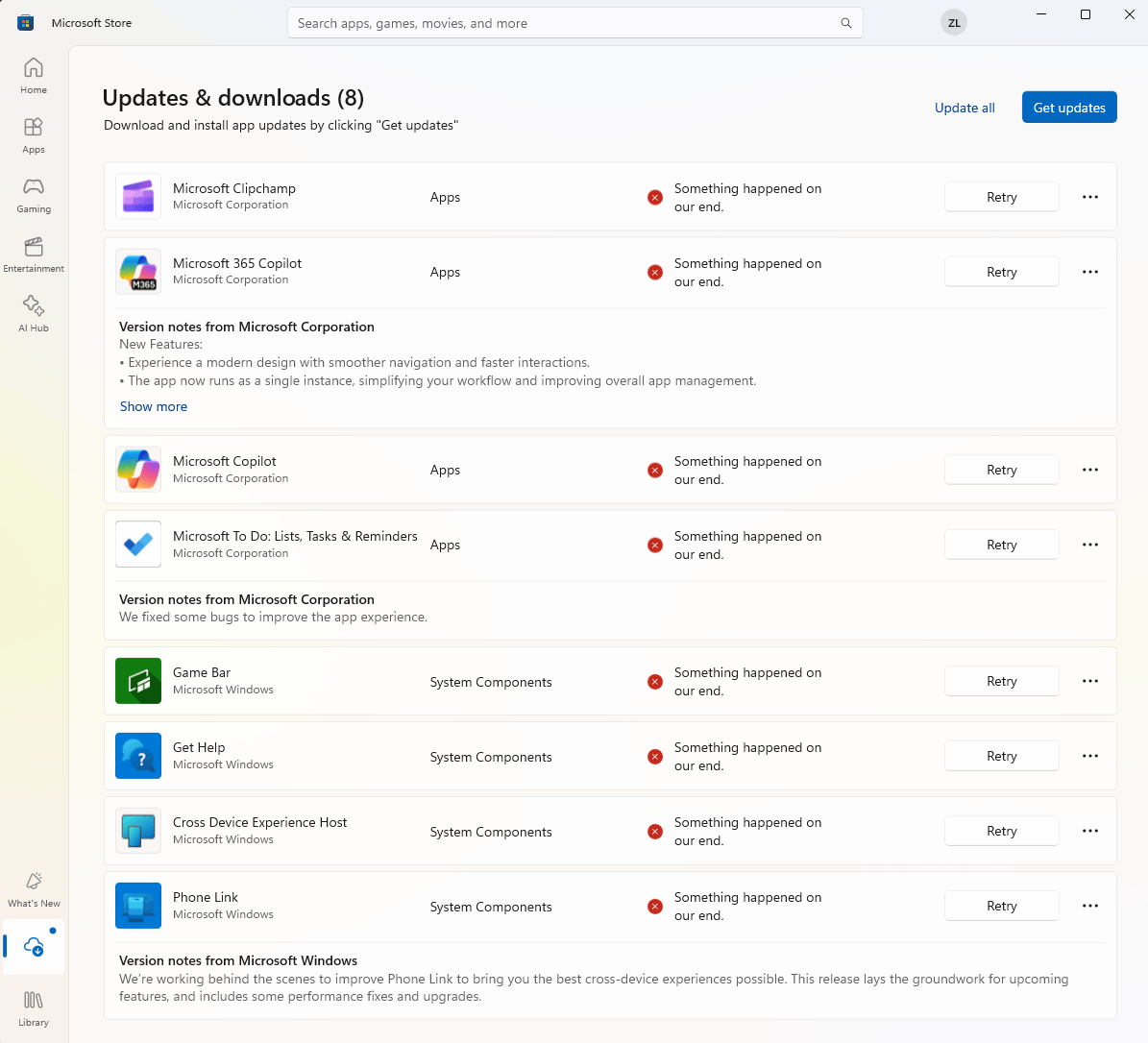The image size is (1148, 1043).
Task: Open more options for Game Bar
Action: tap(1090, 681)
